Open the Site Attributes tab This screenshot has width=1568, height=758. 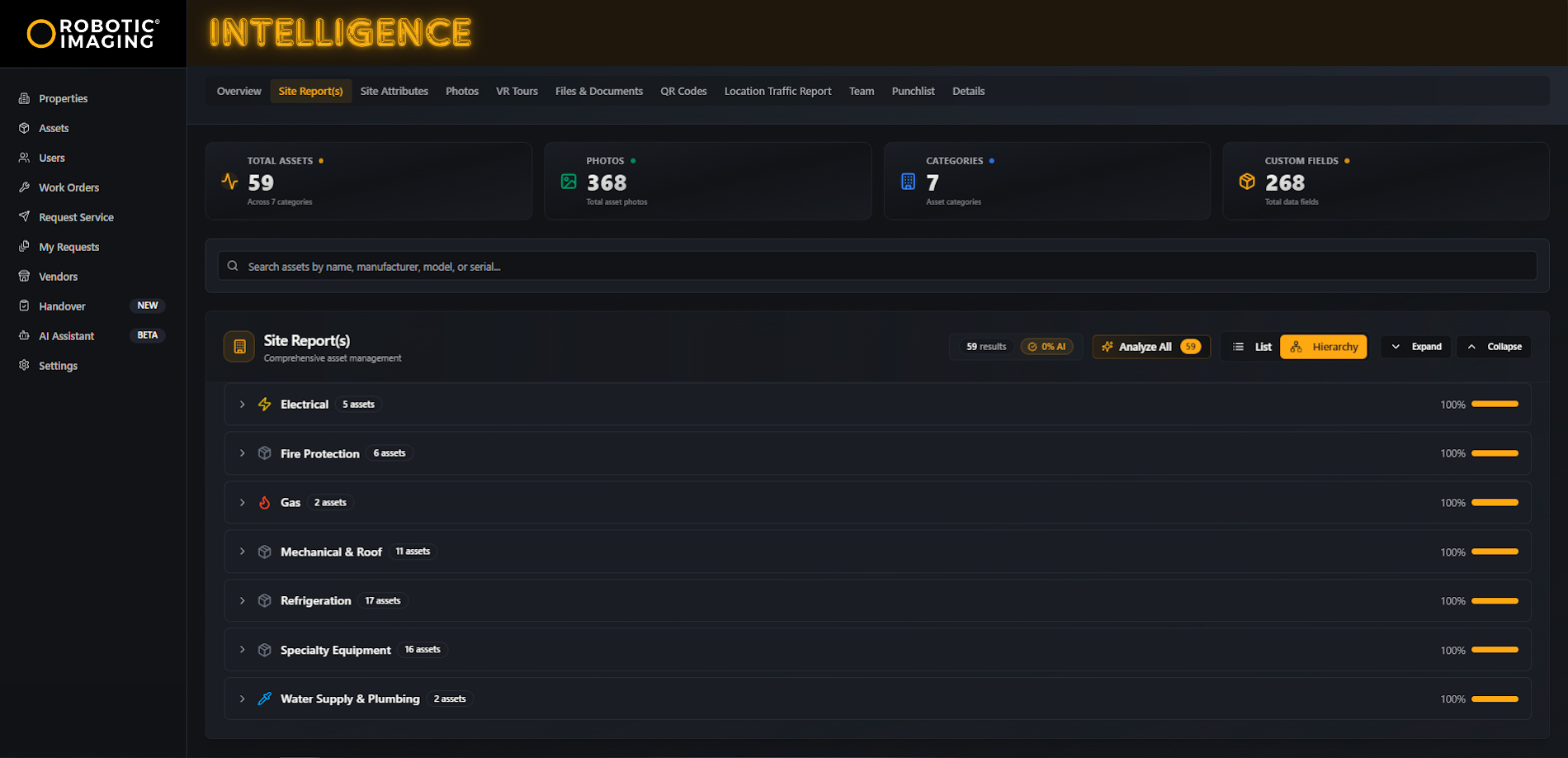point(394,91)
